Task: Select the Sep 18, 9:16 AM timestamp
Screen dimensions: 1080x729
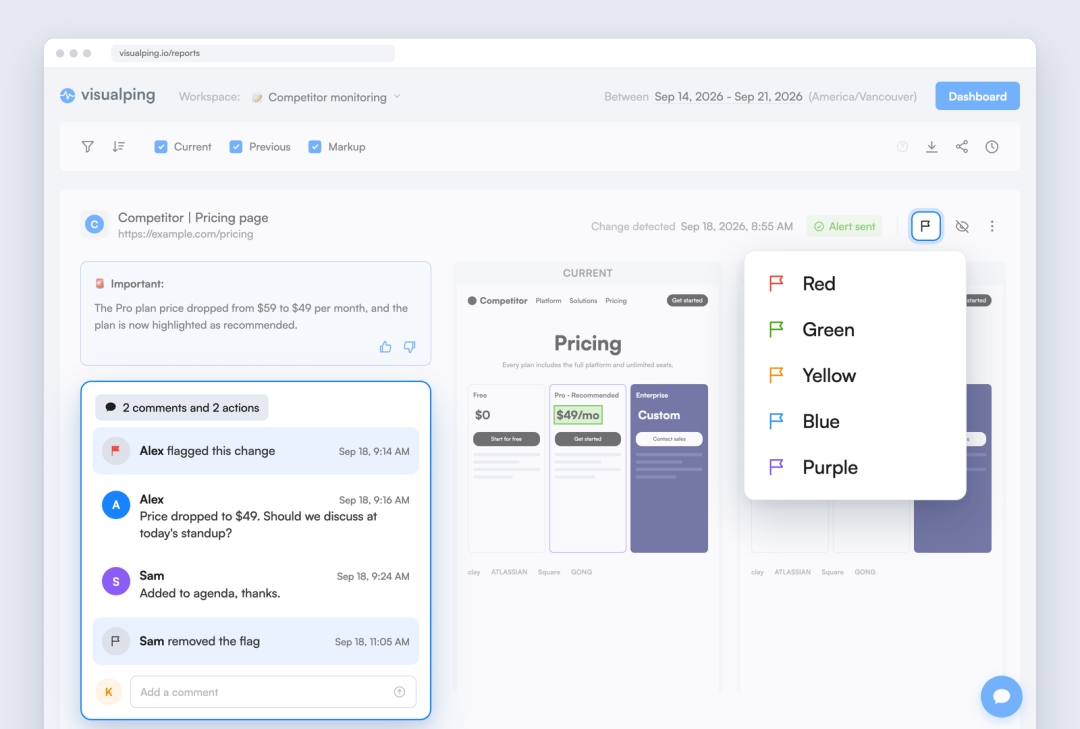Action: (x=374, y=500)
